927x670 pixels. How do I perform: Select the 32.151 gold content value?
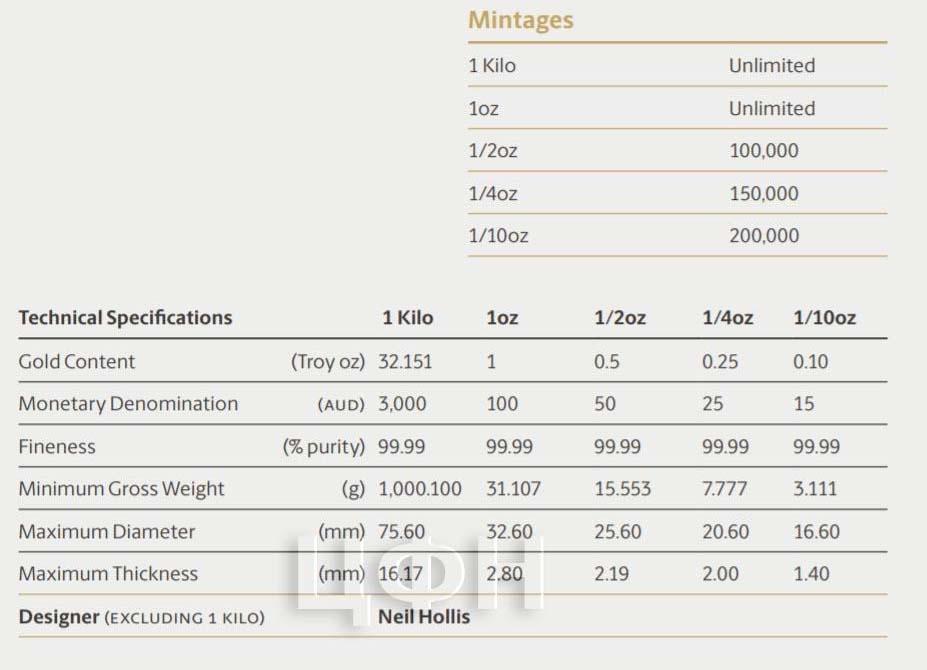click(x=405, y=361)
